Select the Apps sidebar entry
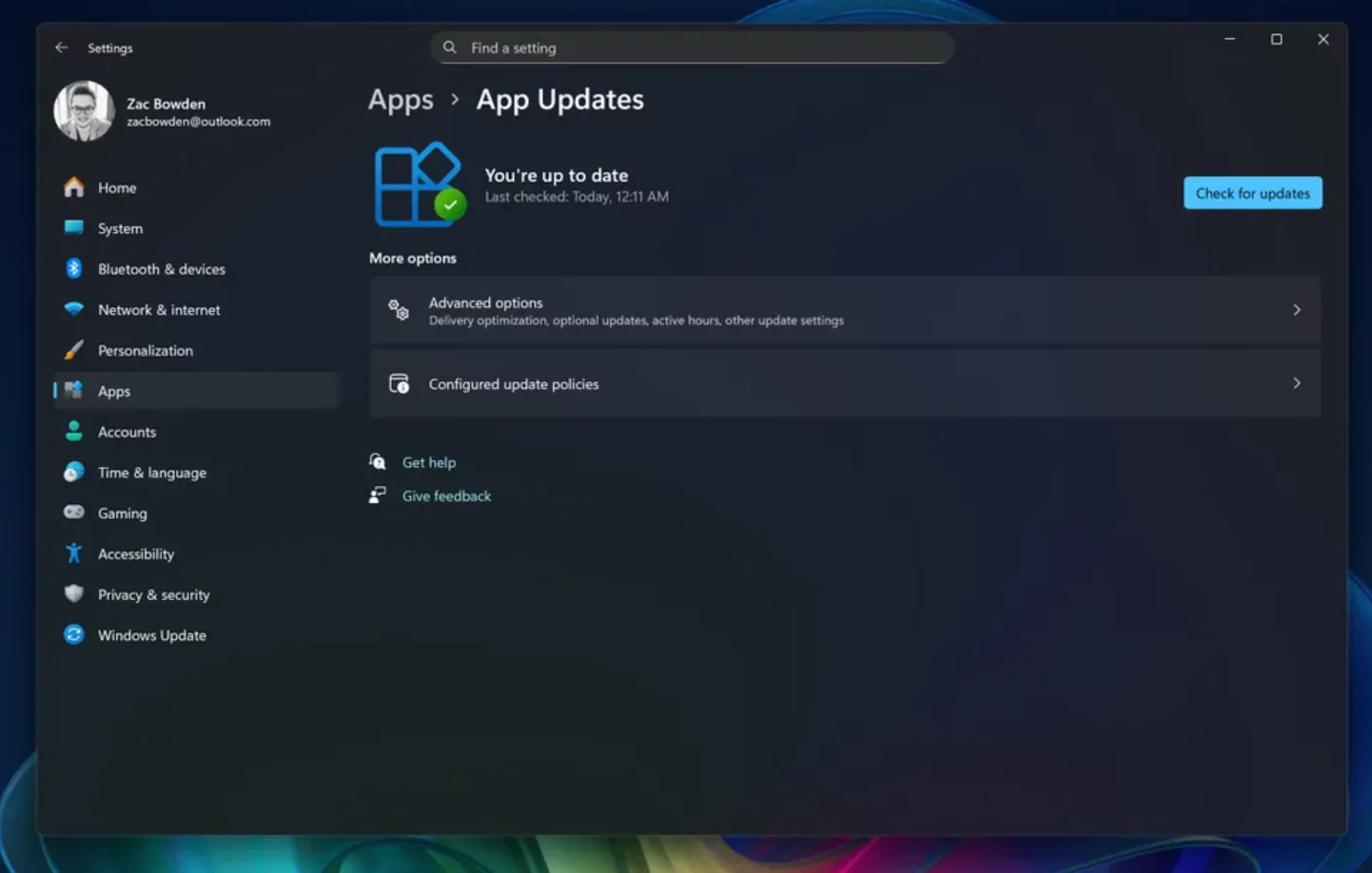 click(195, 391)
